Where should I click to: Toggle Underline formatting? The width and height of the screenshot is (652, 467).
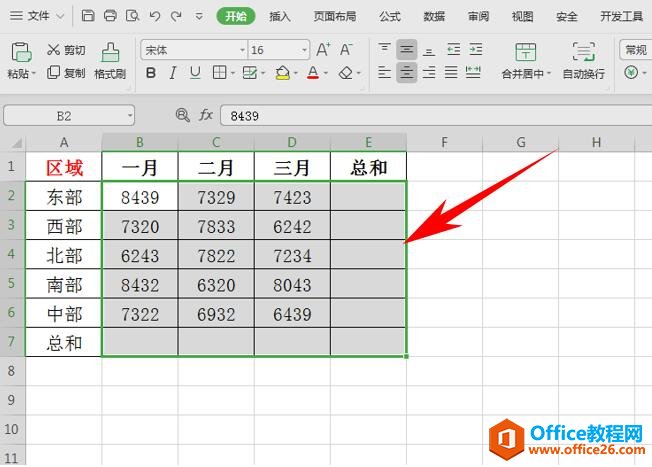click(x=195, y=73)
